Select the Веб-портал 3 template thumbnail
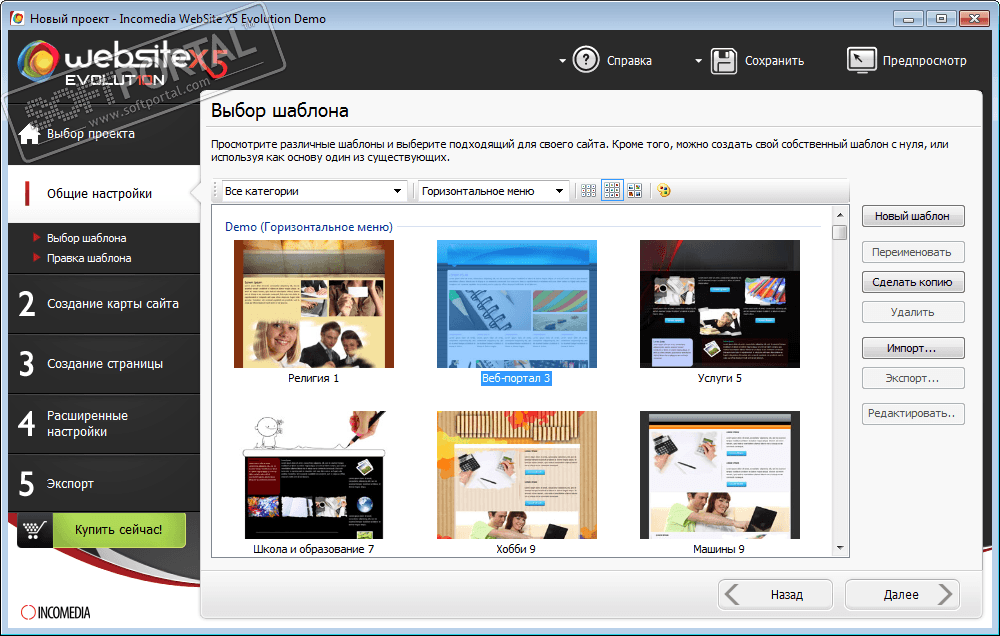 [517, 304]
